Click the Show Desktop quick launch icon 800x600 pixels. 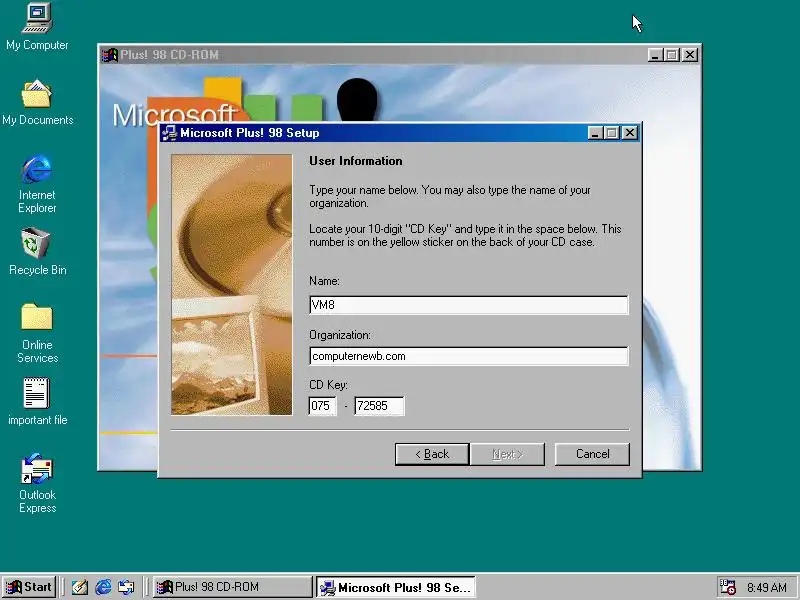pos(80,587)
